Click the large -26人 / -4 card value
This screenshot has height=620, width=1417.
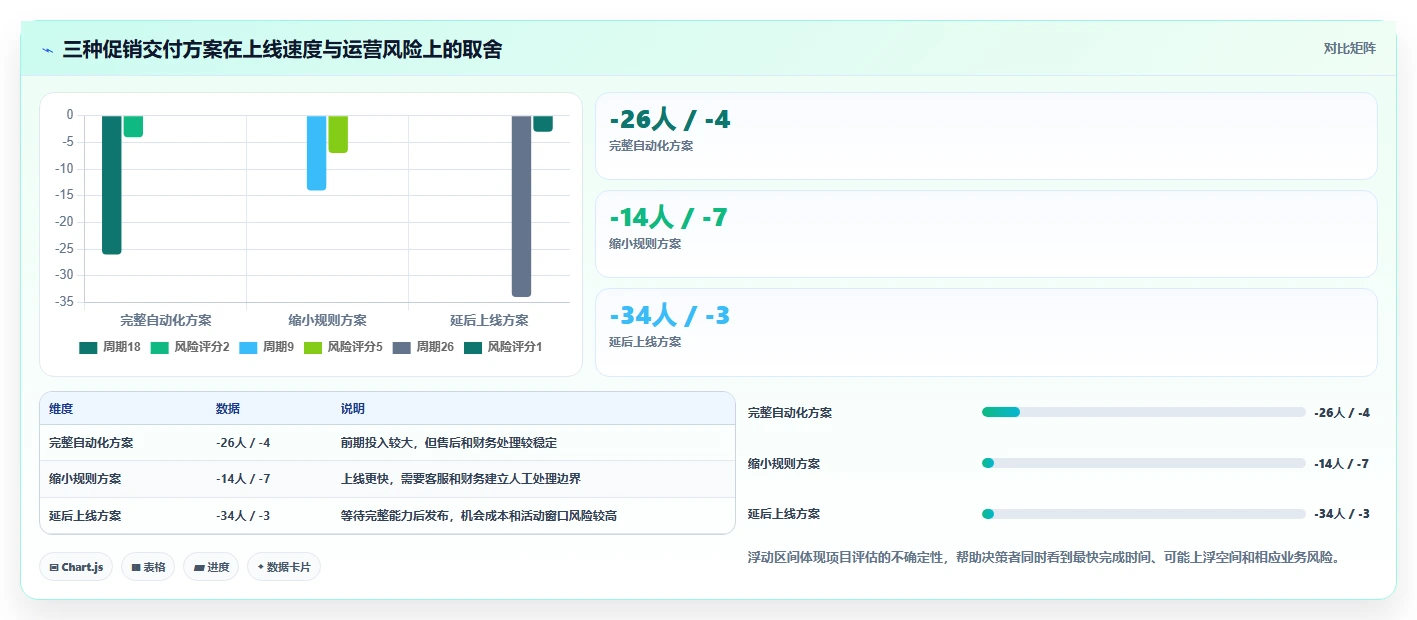coord(670,120)
